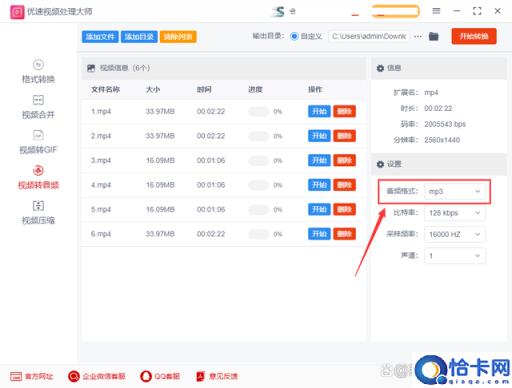Click the three-dot browse path button
The height and width of the screenshot is (388, 512).
(418, 36)
